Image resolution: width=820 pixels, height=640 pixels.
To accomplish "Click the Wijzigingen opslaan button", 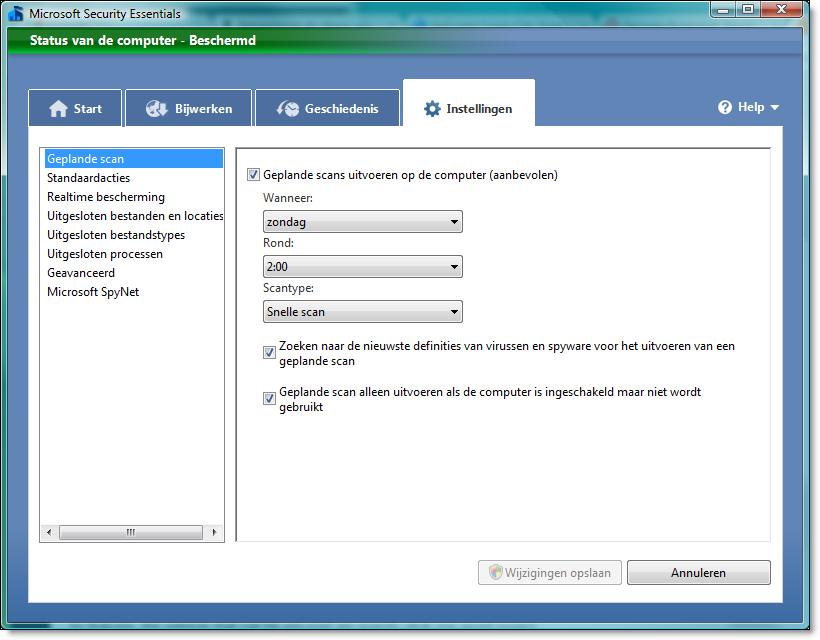I will coord(550,573).
